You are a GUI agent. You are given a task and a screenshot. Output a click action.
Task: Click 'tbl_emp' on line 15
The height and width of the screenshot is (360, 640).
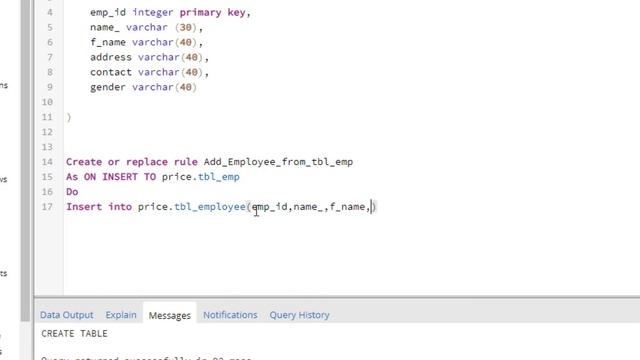(x=219, y=177)
